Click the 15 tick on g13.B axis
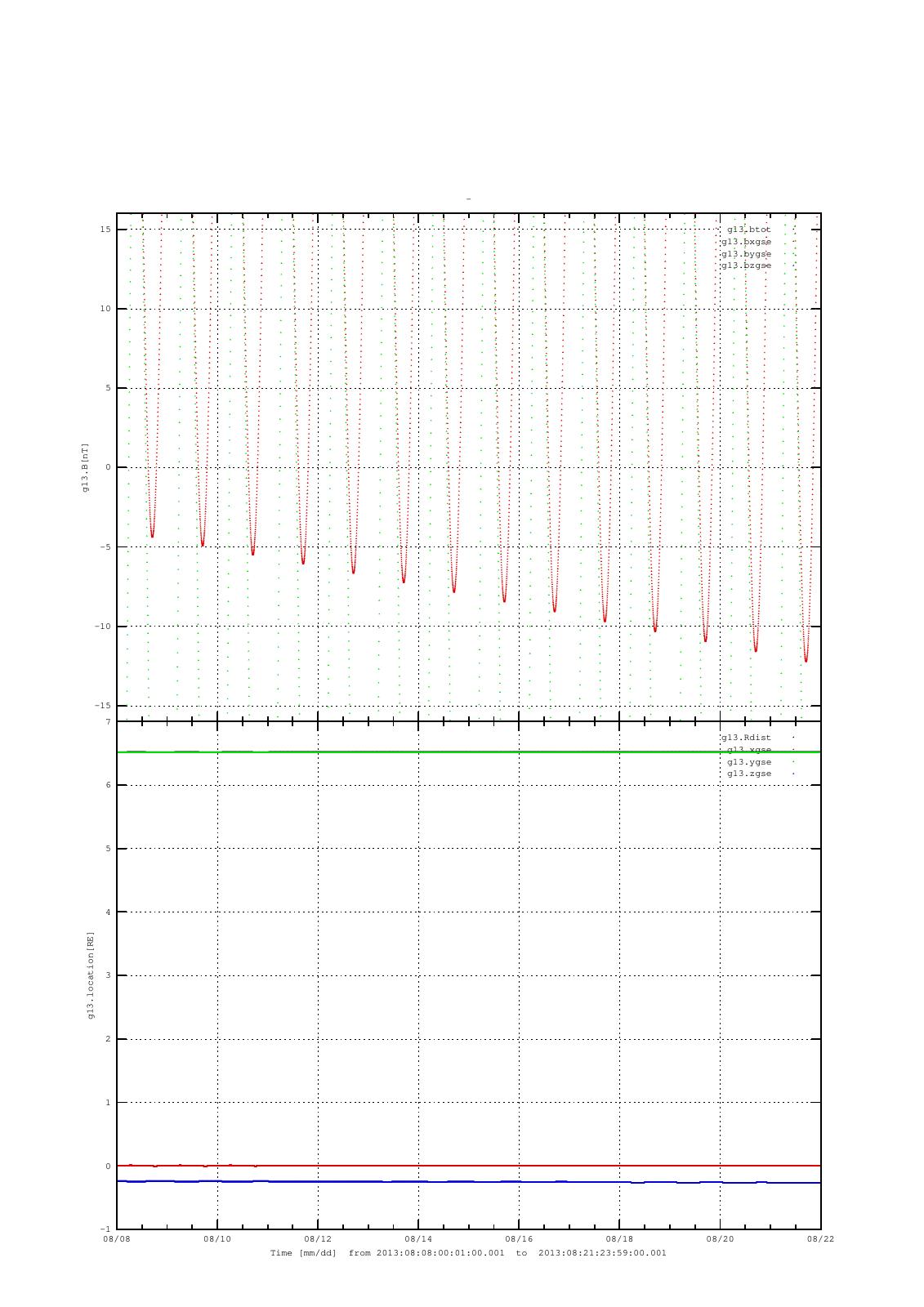 point(105,230)
